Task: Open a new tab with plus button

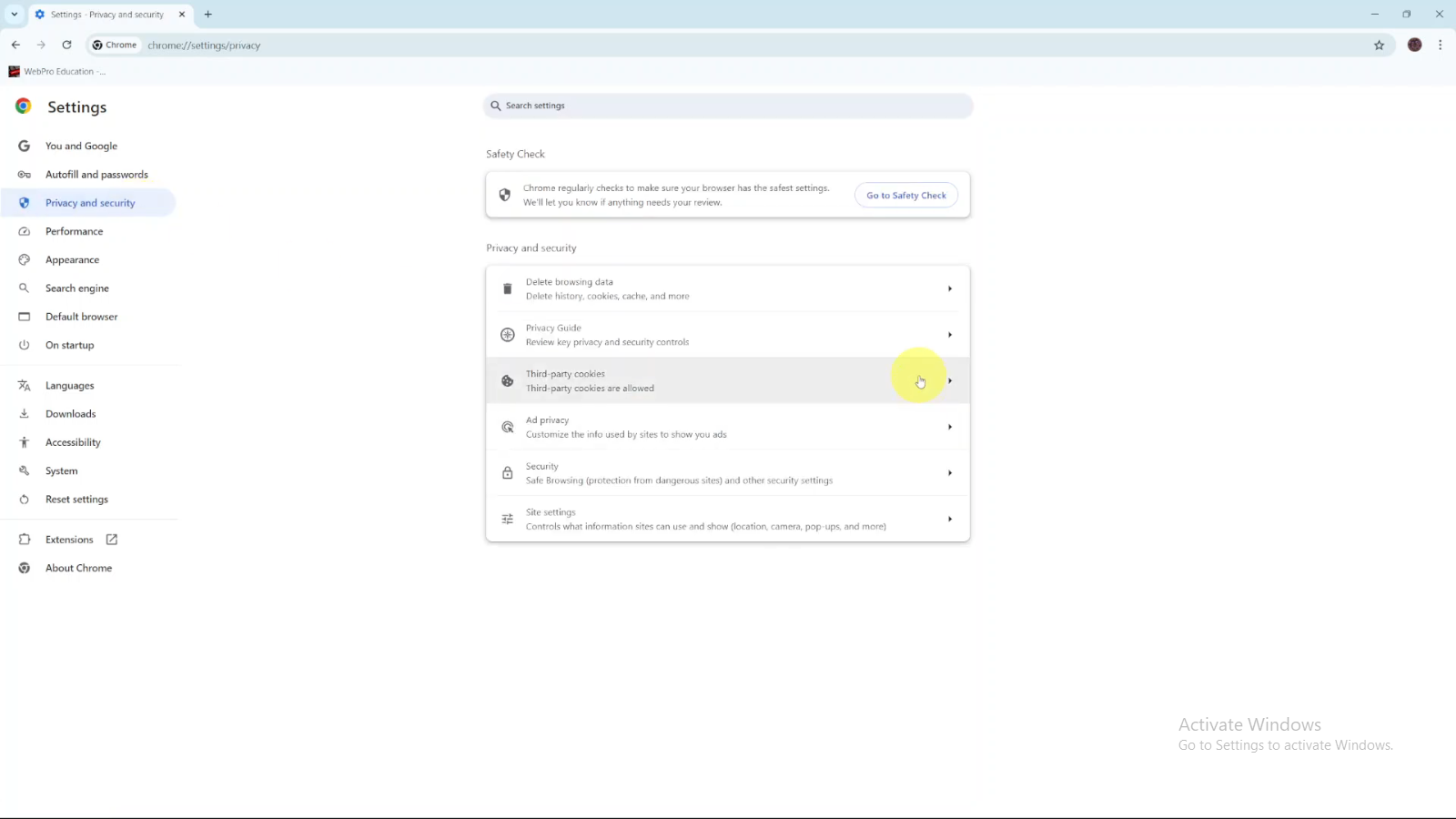Action: click(207, 15)
